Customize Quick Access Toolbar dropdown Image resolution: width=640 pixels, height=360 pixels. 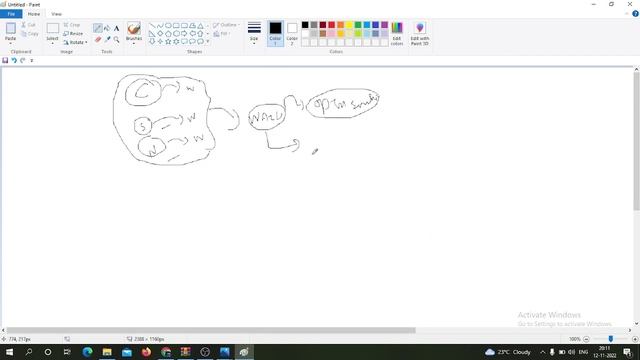pos(32,60)
